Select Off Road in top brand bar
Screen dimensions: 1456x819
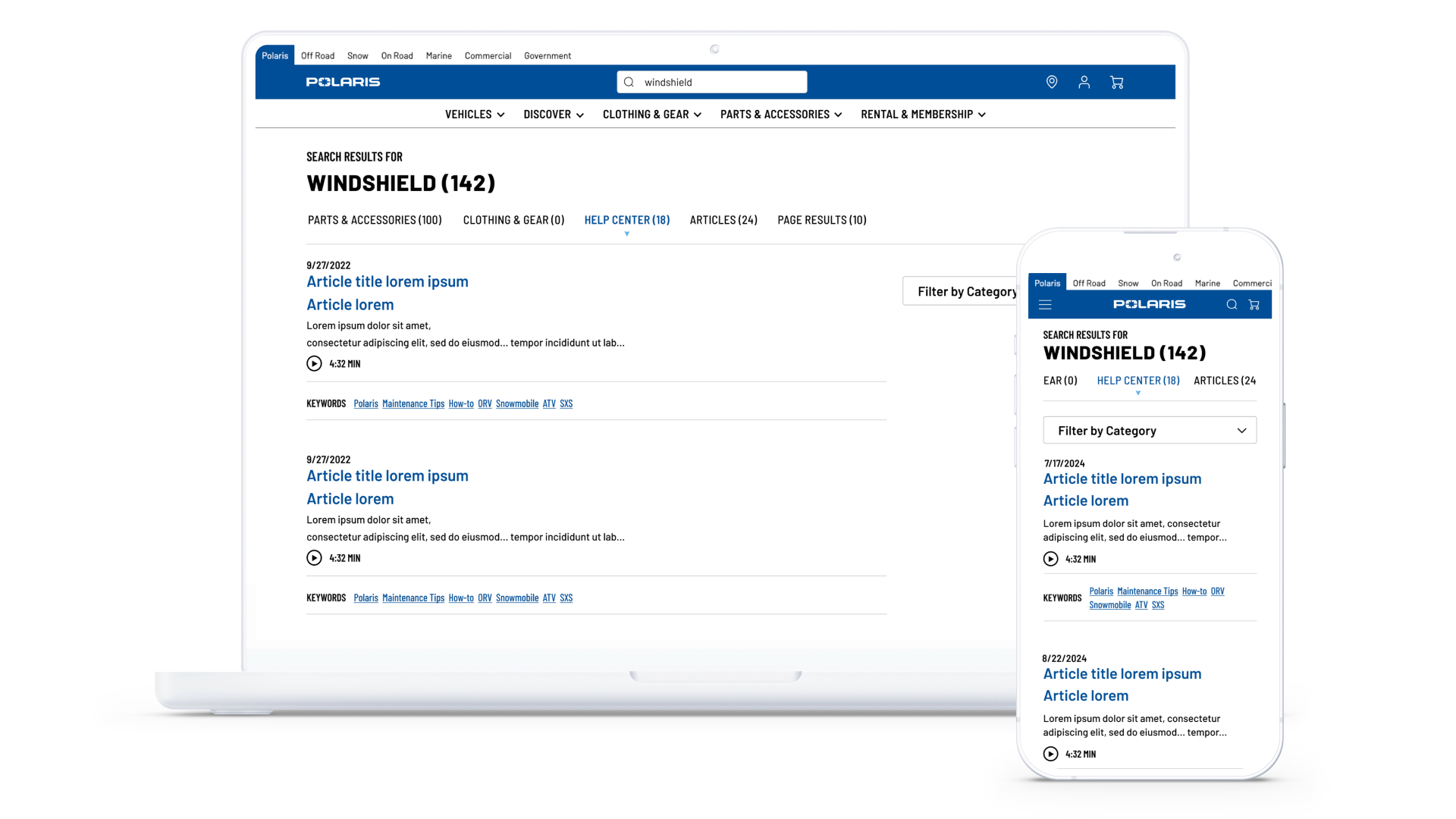(x=317, y=56)
